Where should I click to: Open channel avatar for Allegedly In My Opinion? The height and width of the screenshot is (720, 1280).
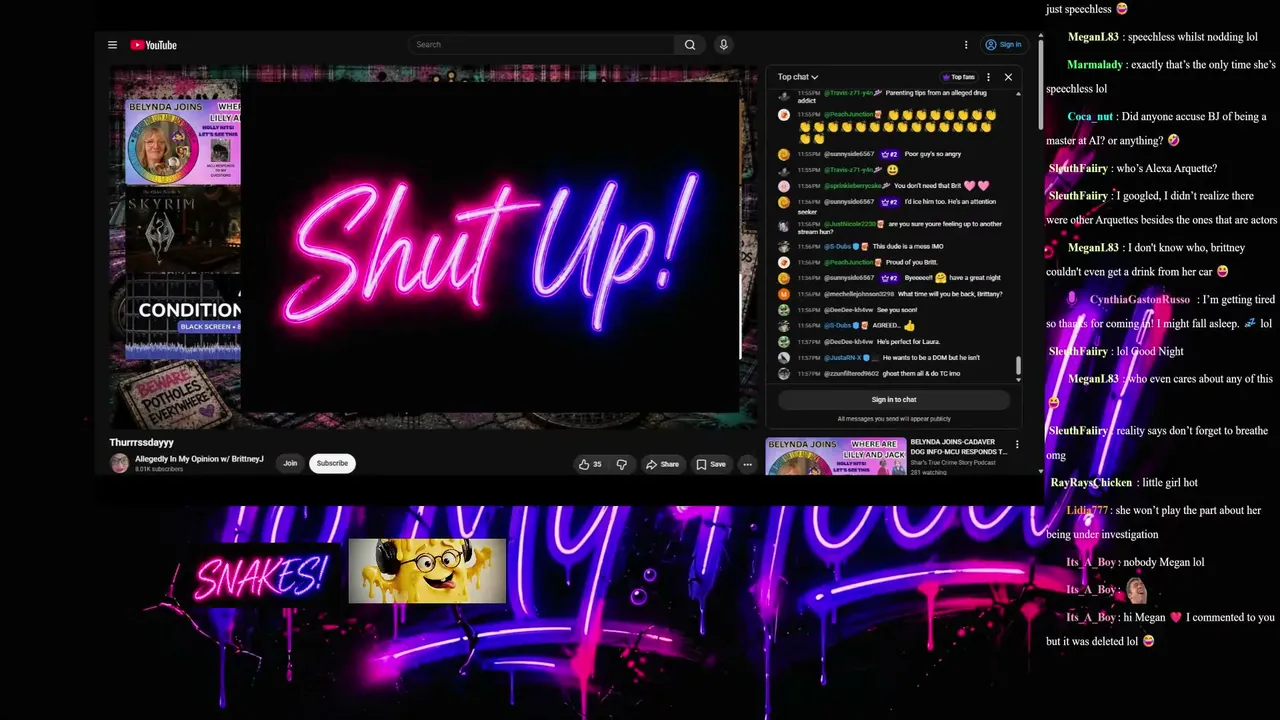[120, 463]
